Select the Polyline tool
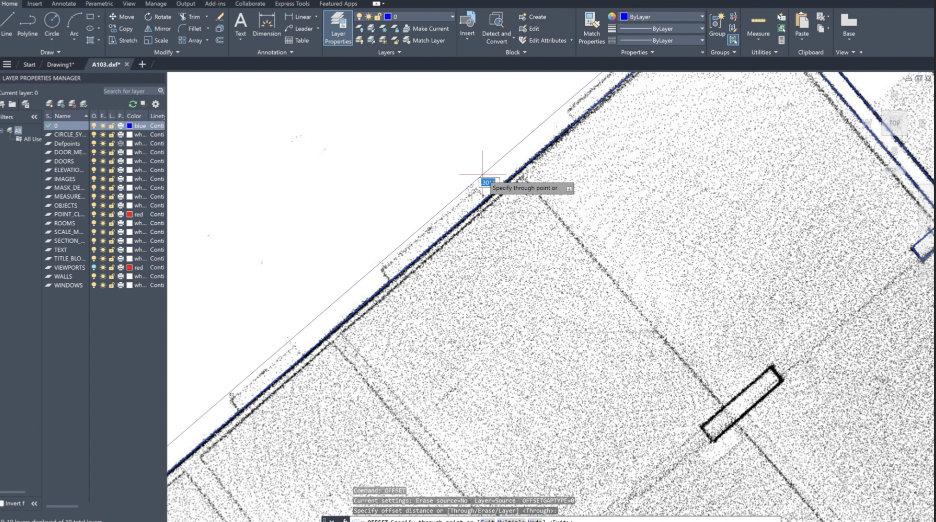936x522 pixels. tap(27, 23)
